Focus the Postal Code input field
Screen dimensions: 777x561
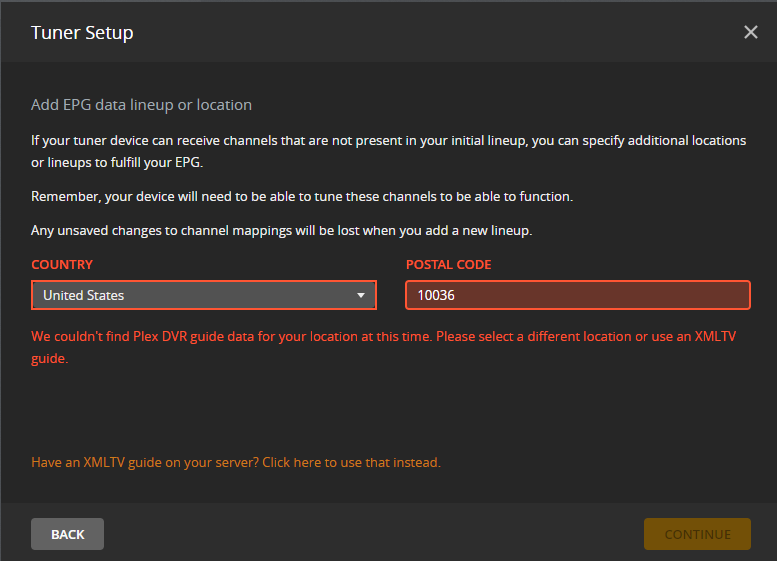[577, 295]
